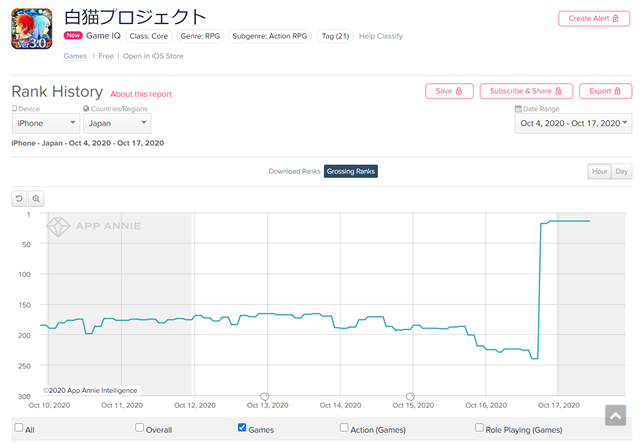640x443 pixels.
Task: Click the chart zoom magnifier icon
Action: 36,199
